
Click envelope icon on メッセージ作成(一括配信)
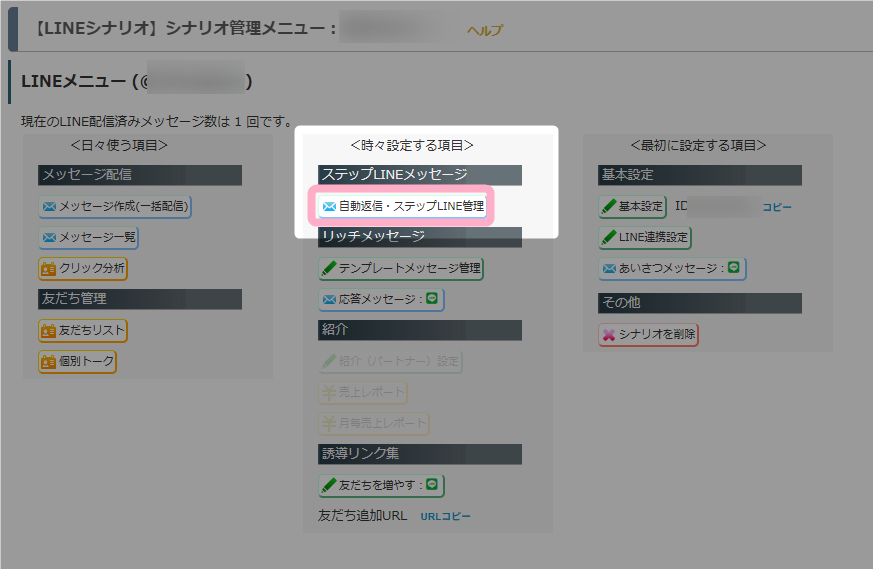[x=50, y=207]
